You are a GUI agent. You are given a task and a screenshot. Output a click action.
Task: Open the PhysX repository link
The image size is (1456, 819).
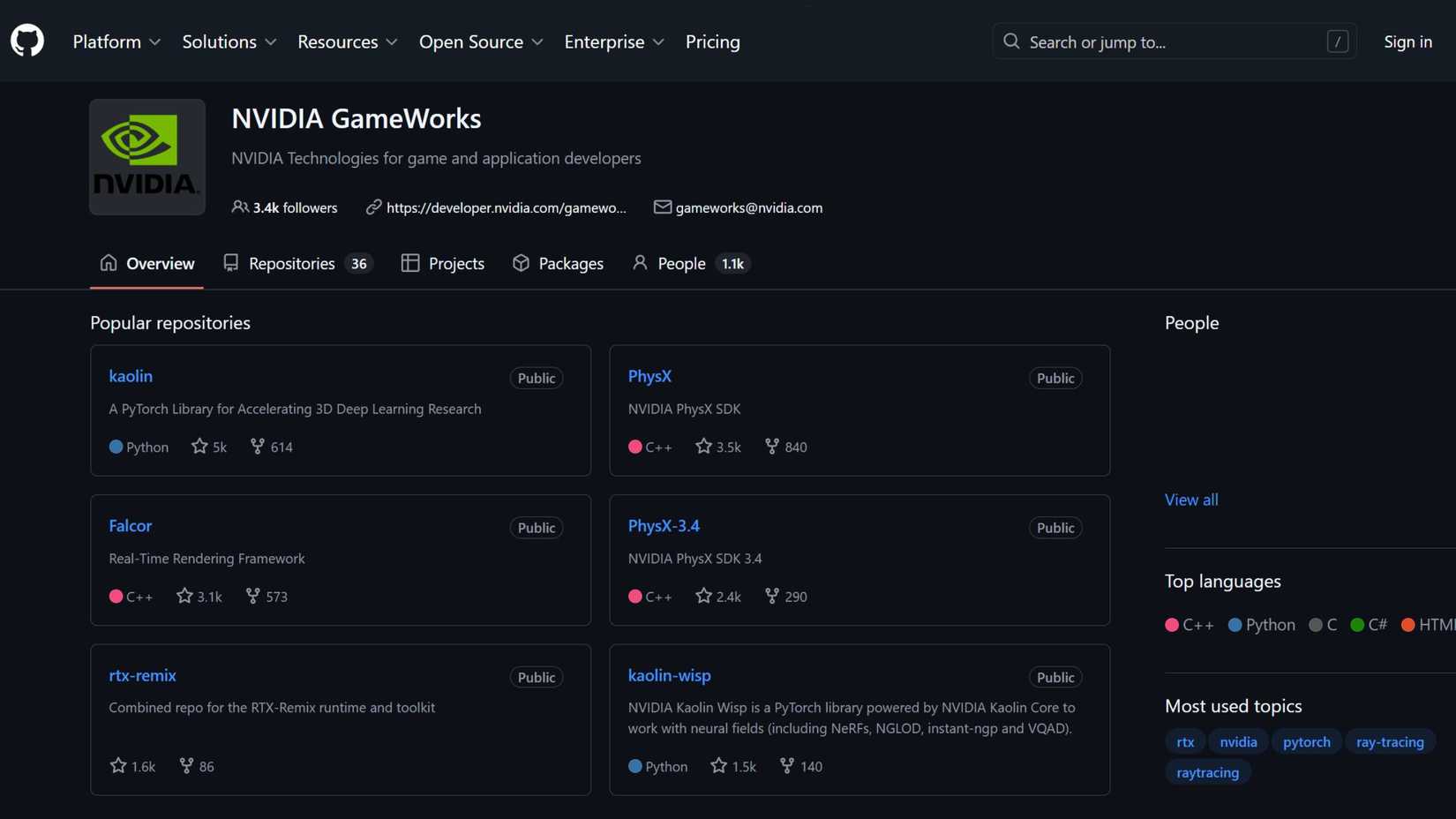click(x=649, y=376)
